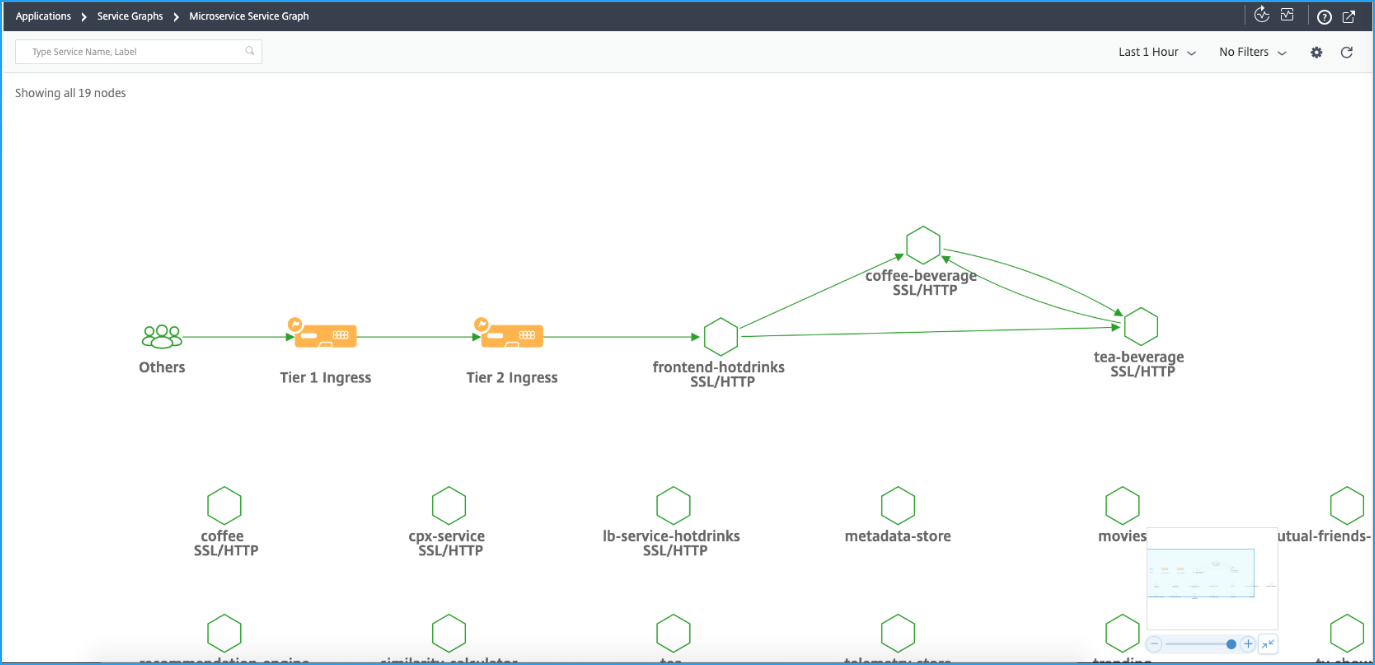Click the activity monitor icon in header
Screen dimensions: 1375x665
click(x=1287, y=15)
